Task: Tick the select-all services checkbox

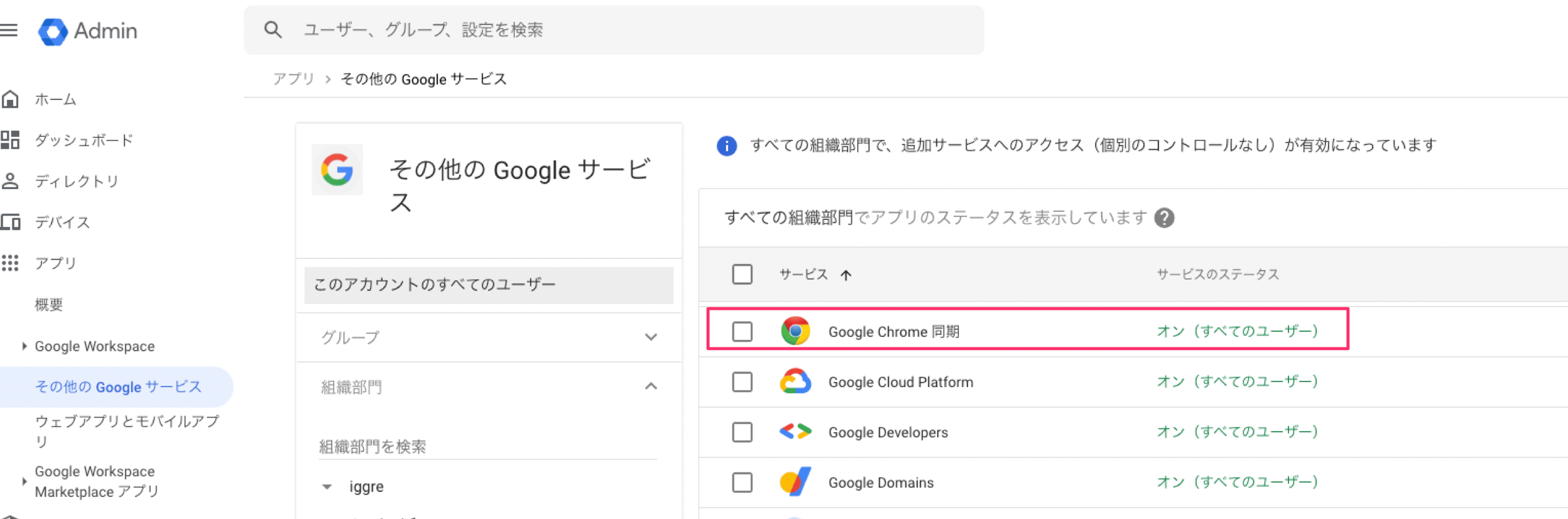Action: [742, 275]
